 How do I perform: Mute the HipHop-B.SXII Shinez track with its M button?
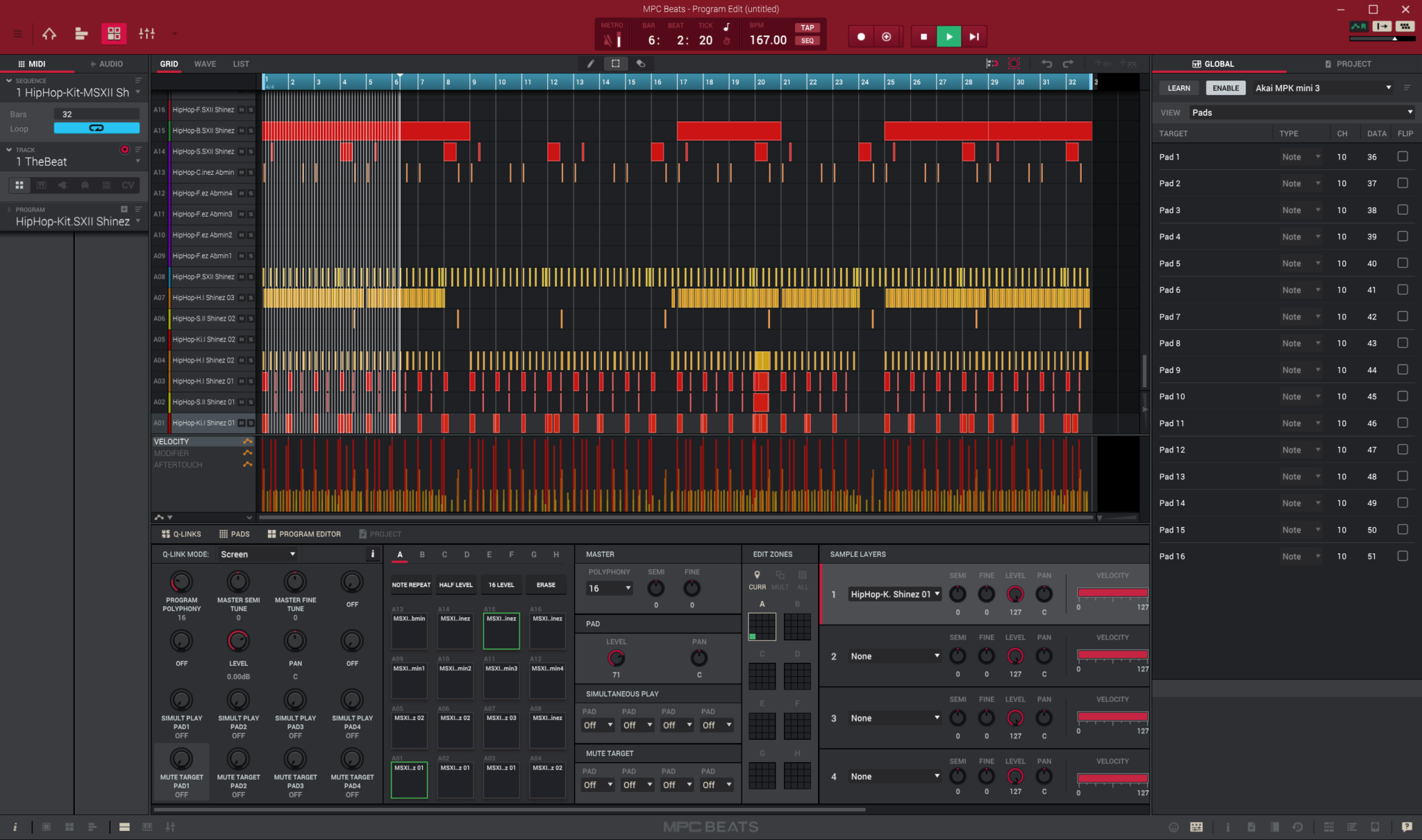pos(242,130)
